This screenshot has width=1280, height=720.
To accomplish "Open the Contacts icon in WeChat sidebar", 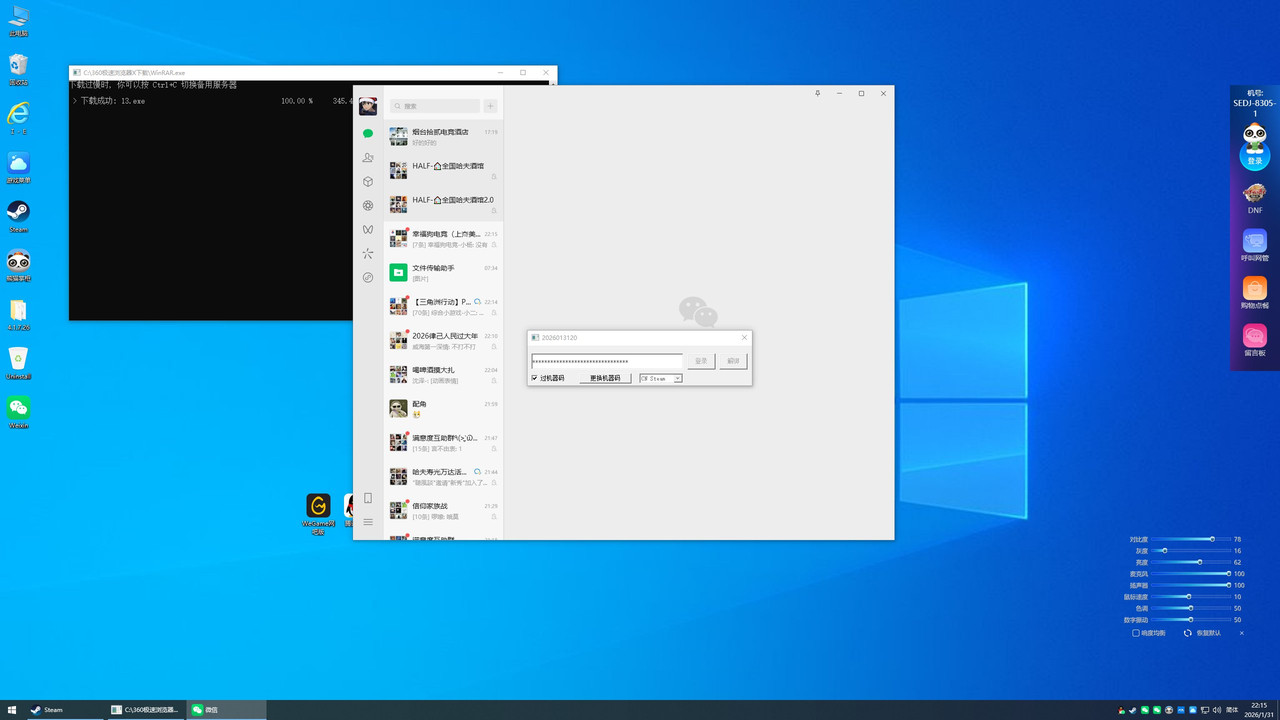I will (368, 158).
